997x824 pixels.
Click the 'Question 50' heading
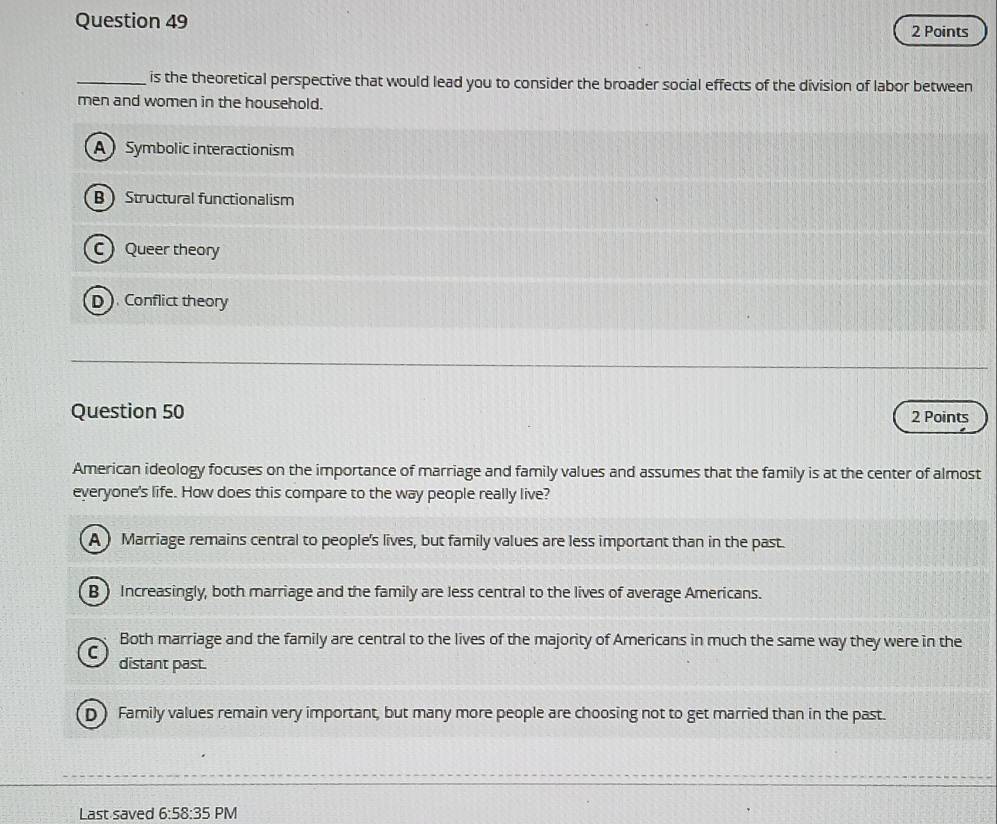tap(128, 411)
